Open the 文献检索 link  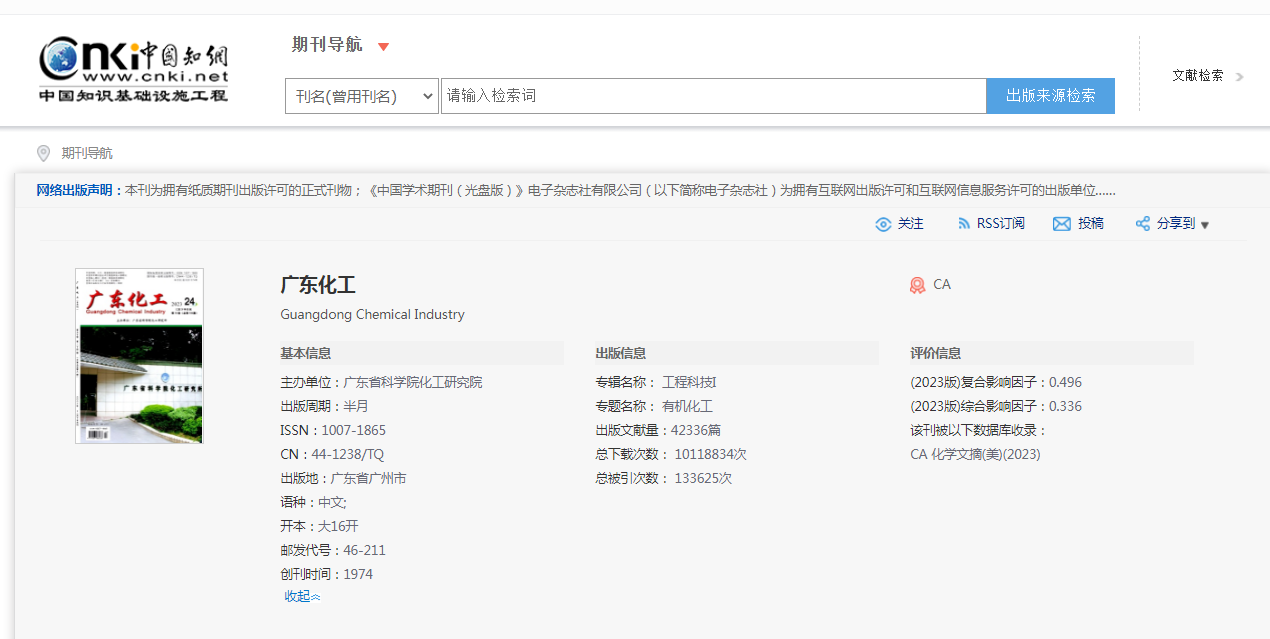(1197, 75)
